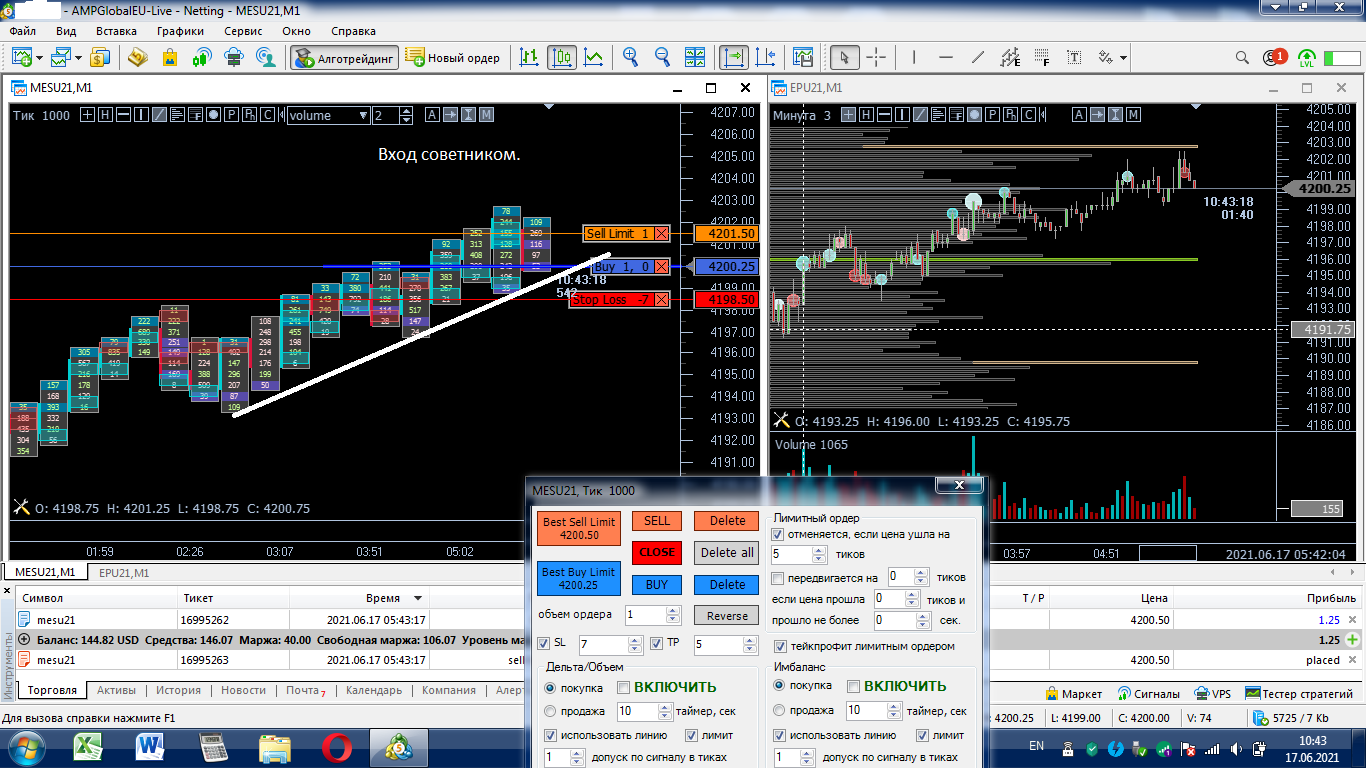Click the Best Sell Limit 4200.50 button
The height and width of the screenshot is (768, 1366).
pyautogui.click(x=579, y=528)
